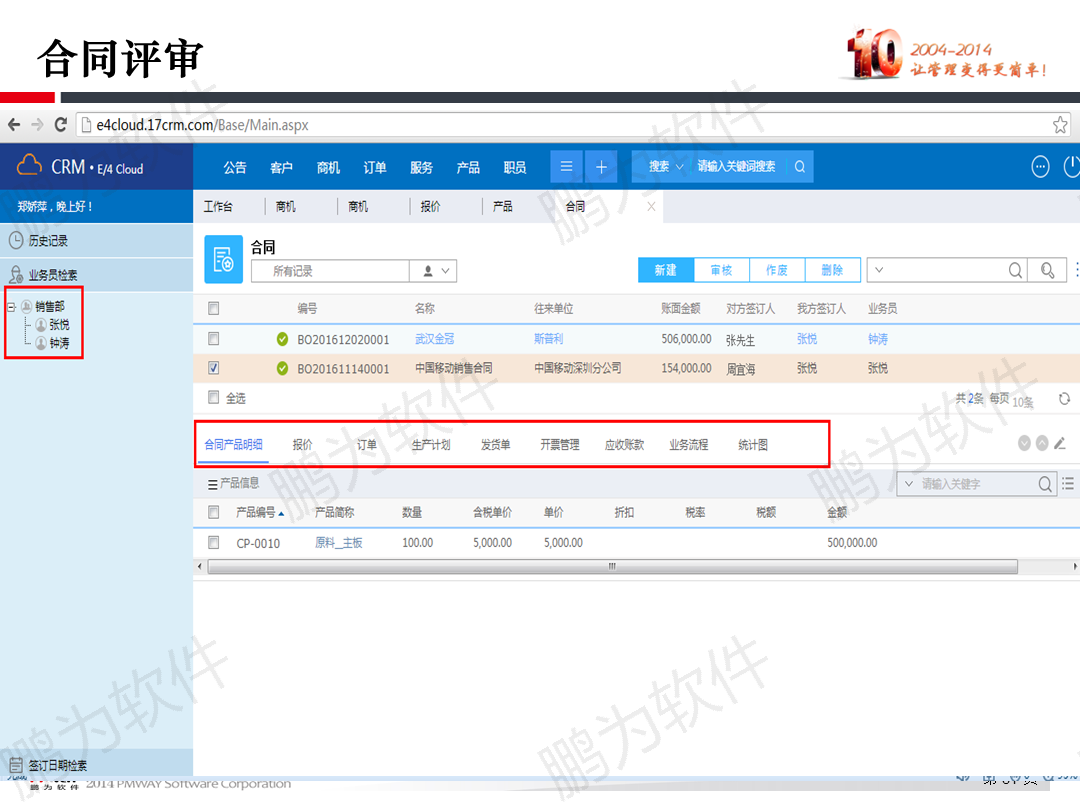This screenshot has height=810, width=1080.
Task: Click the plus add icon in navbar
Action: click(601, 167)
